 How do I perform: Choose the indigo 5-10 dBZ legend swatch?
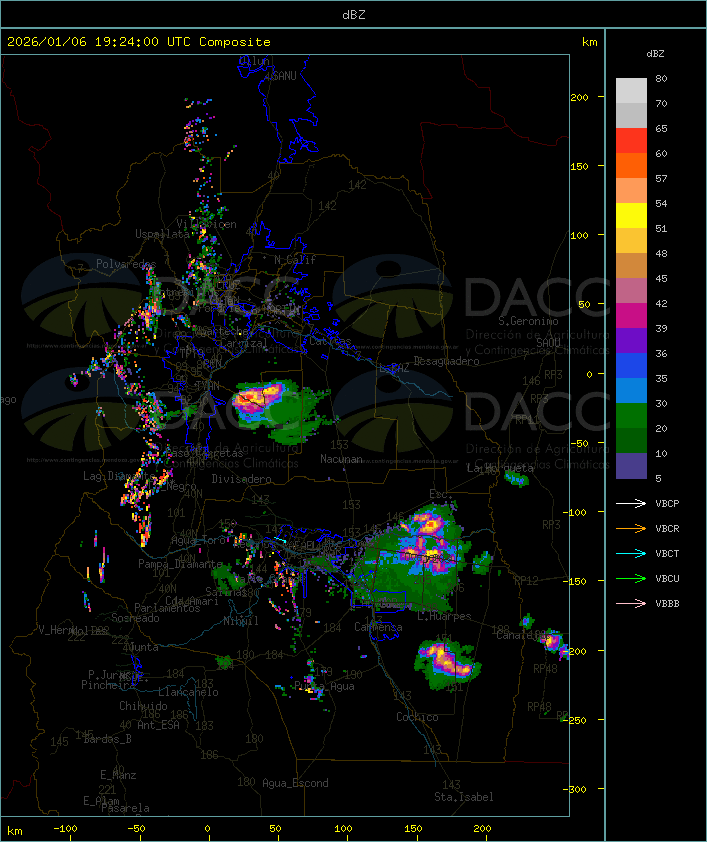(x=631, y=466)
